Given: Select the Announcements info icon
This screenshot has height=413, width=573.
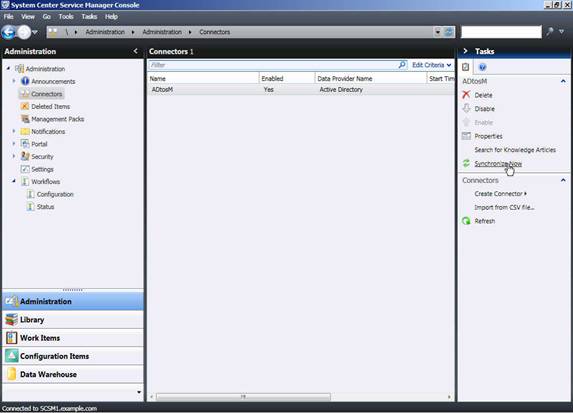Looking at the screenshot, I should tap(25, 81).
